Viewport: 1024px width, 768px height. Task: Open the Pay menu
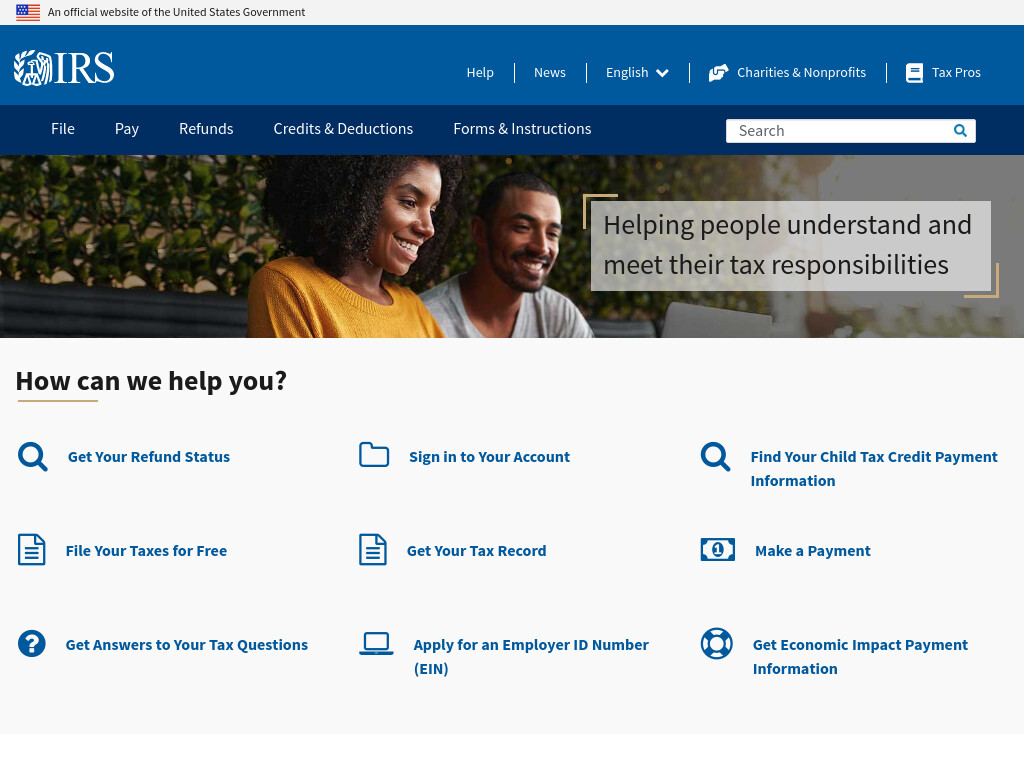pos(127,129)
